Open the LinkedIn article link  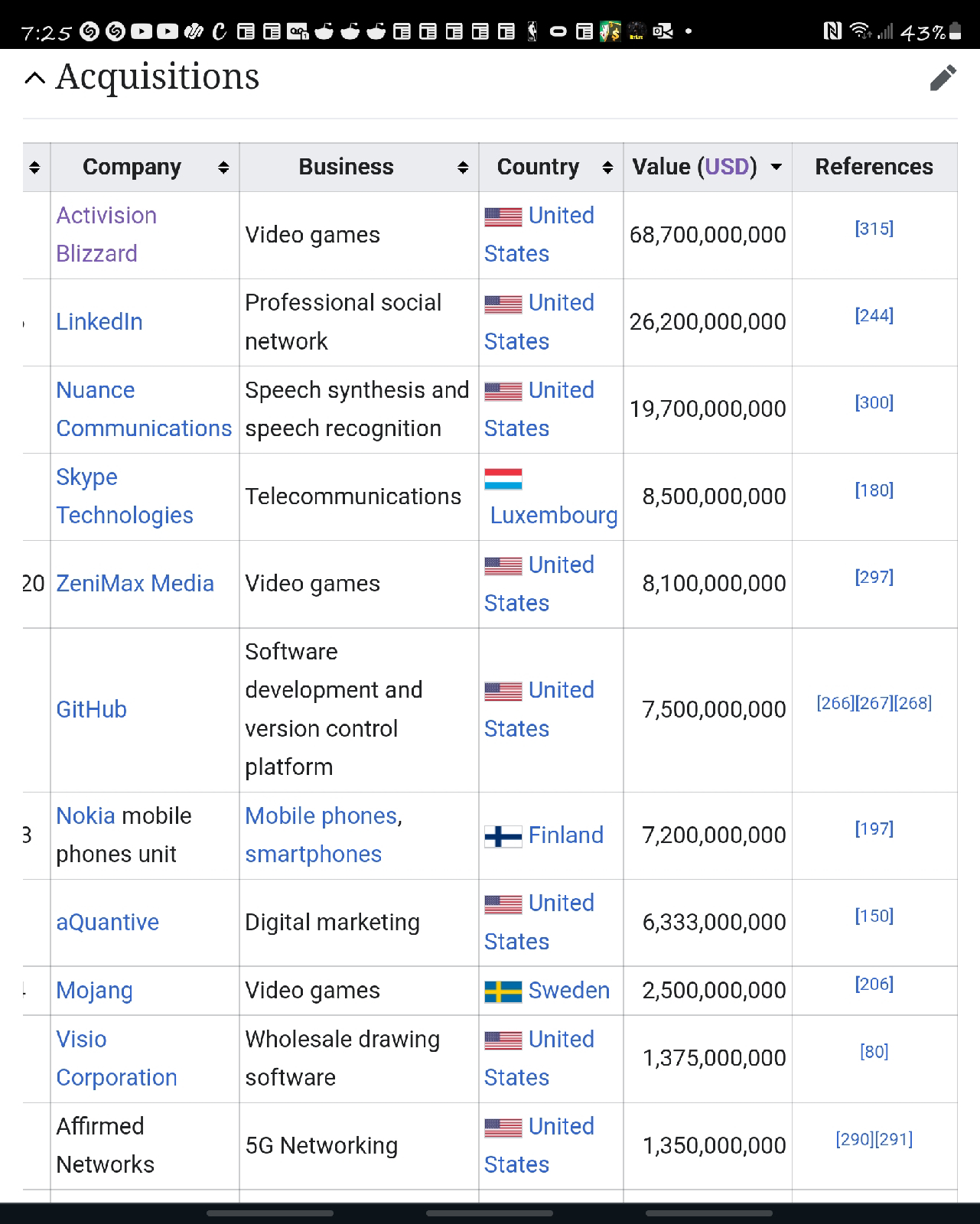click(99, 321)
